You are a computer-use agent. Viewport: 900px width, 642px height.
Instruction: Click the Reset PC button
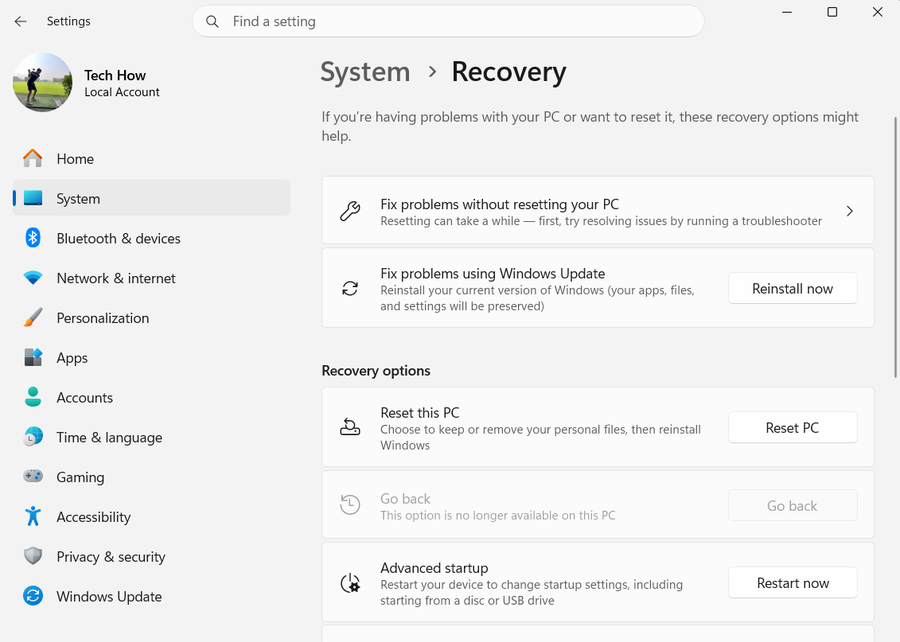point(793,427)
